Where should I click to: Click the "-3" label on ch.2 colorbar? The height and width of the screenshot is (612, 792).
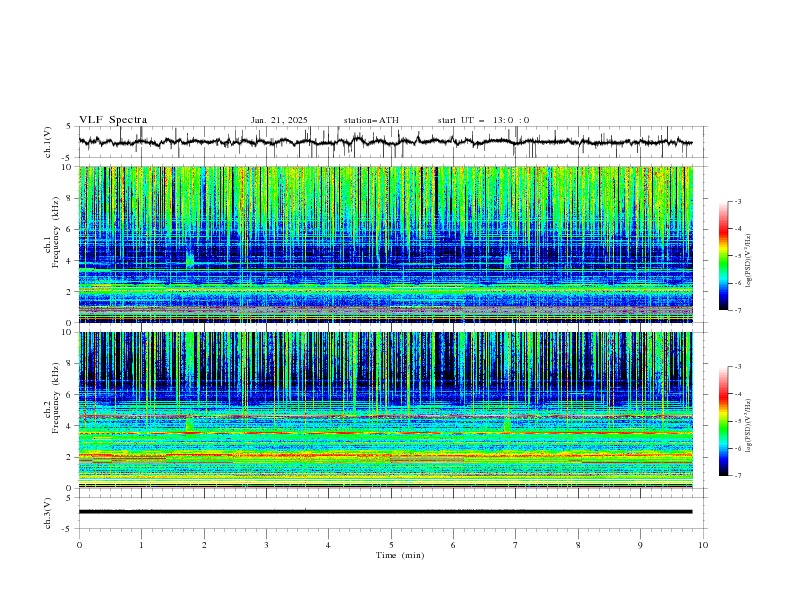(x=738, y=367)
